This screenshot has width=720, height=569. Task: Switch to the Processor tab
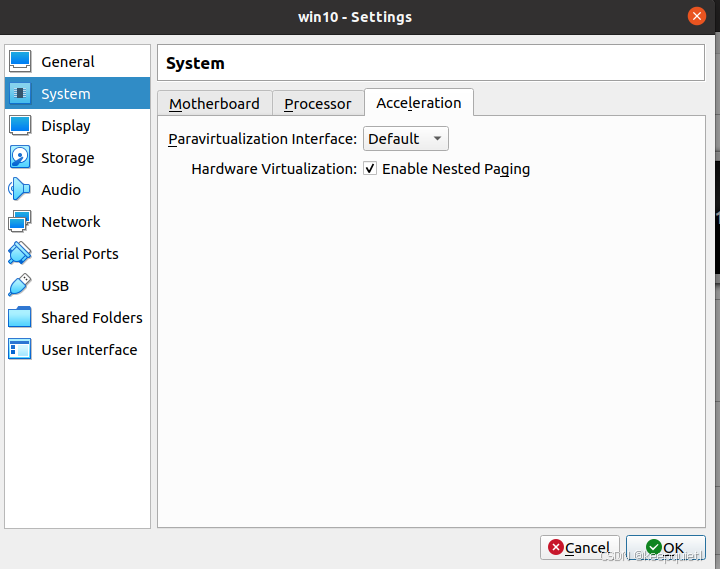[318, 104]
